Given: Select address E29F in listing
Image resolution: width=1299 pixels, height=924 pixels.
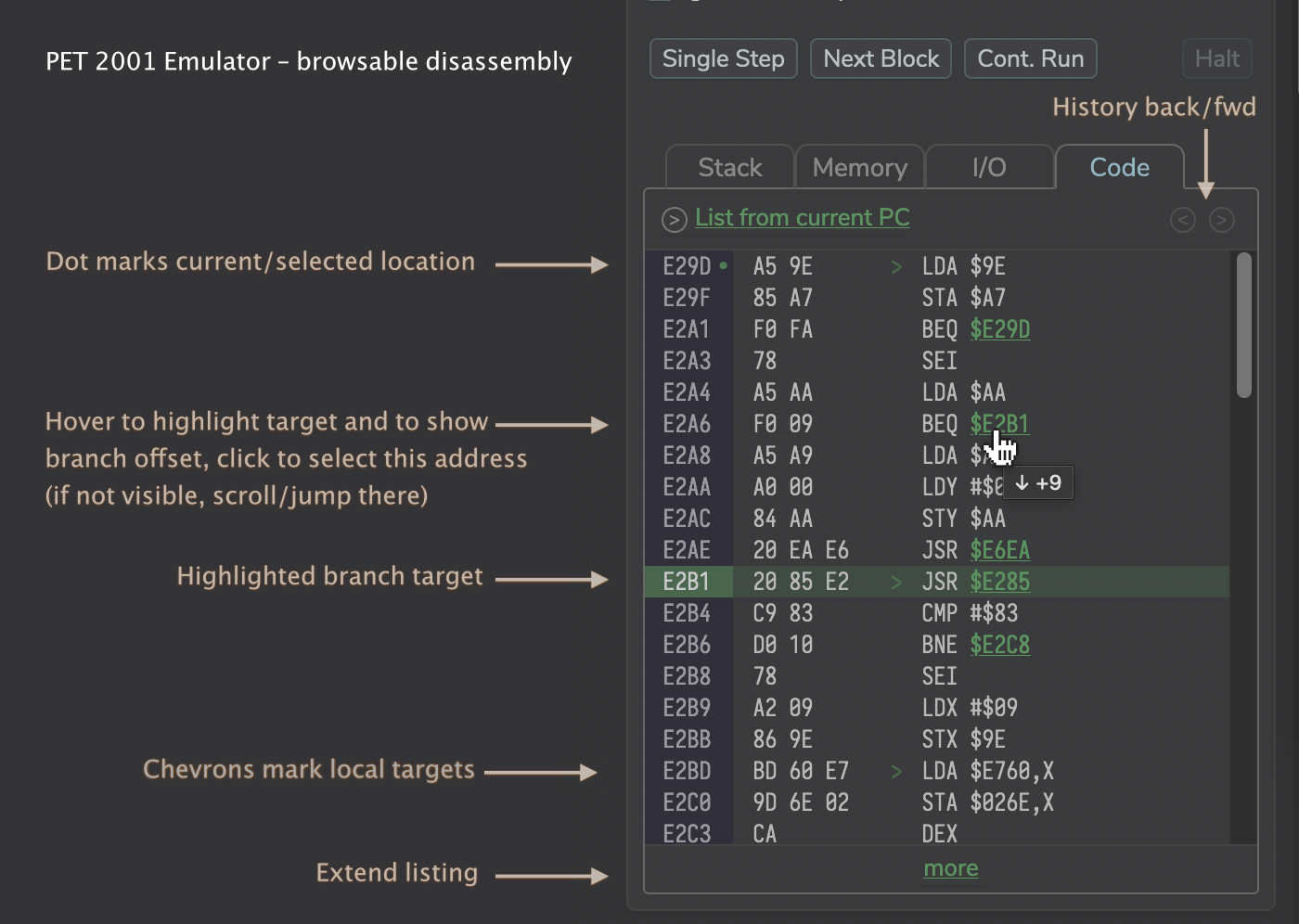Looking at the screenshot, I should pyautogui.click(x=687, y=298).
